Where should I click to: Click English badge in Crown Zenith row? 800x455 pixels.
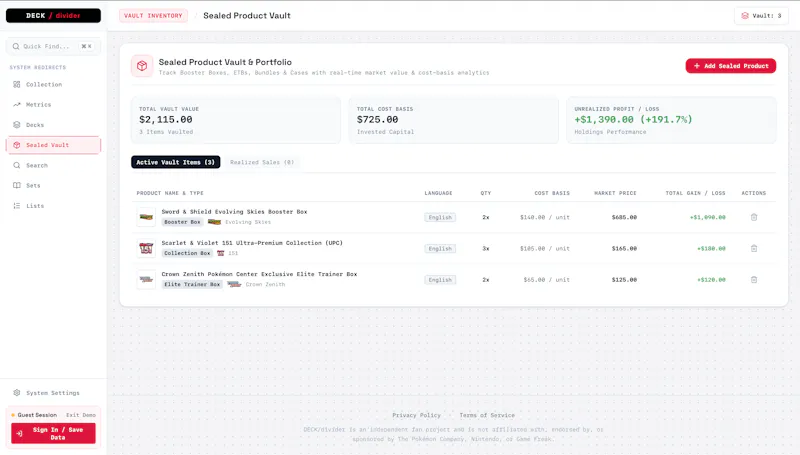[440, 280]
